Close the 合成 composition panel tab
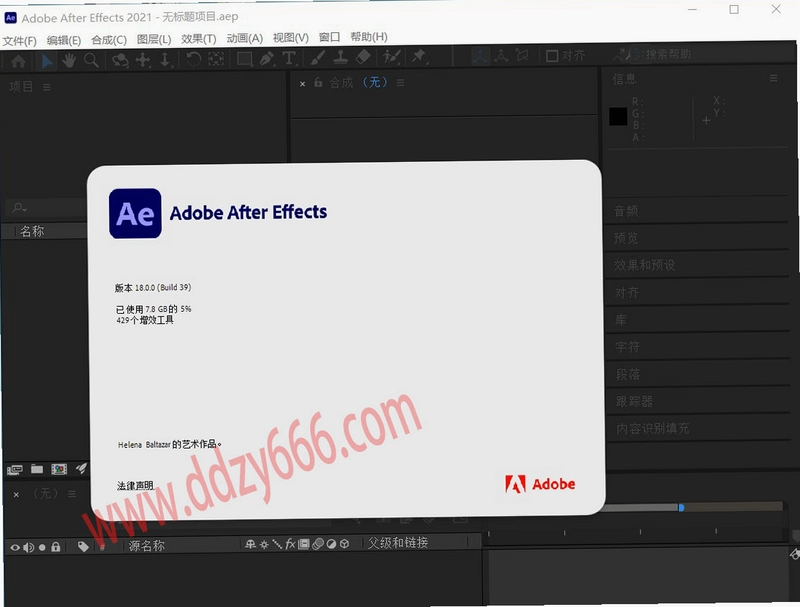 (x=303, y=84)
